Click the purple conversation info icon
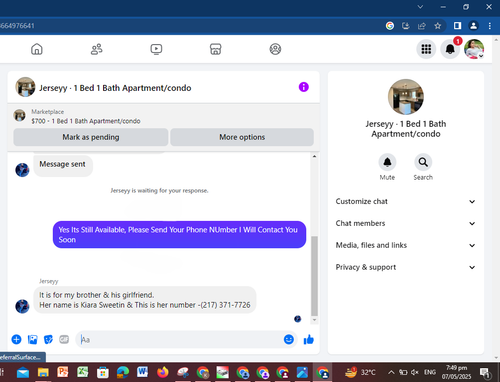 [x=303, y=87]
